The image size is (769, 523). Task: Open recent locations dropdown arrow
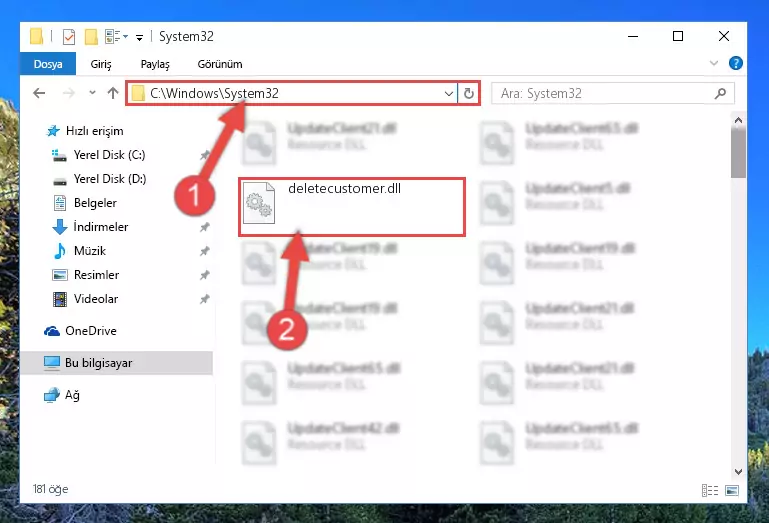pos(92,92)
